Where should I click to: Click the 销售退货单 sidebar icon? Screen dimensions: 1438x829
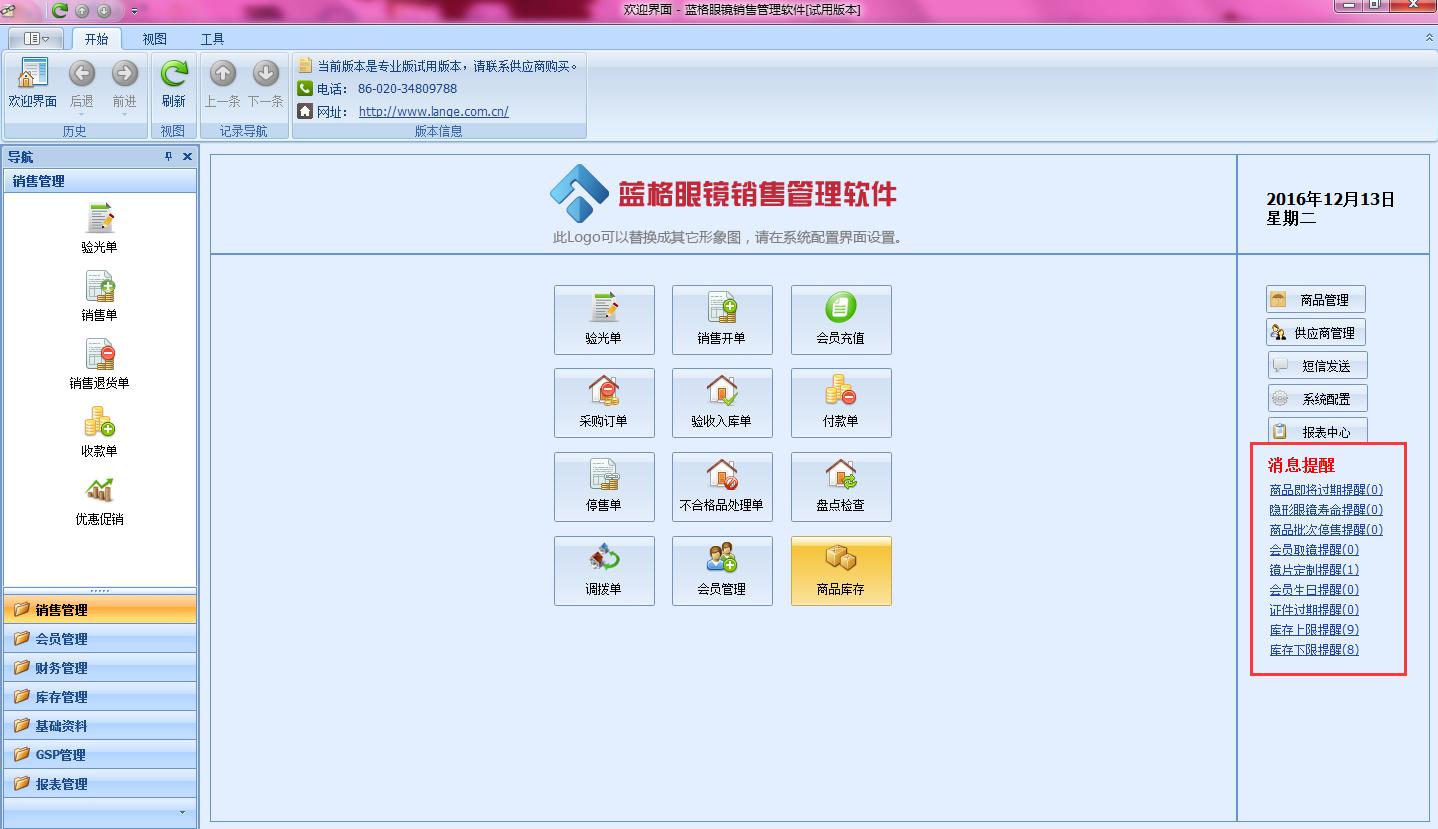pos(99,356)
